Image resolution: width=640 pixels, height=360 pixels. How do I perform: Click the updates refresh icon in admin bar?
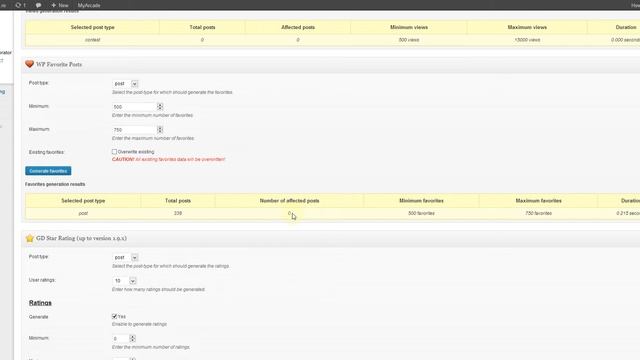(18, 5)
